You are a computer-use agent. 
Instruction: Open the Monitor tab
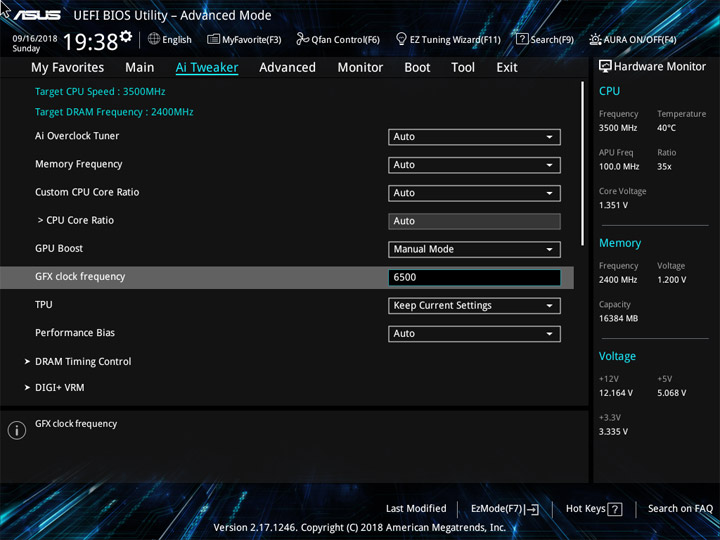click(360, 68)
